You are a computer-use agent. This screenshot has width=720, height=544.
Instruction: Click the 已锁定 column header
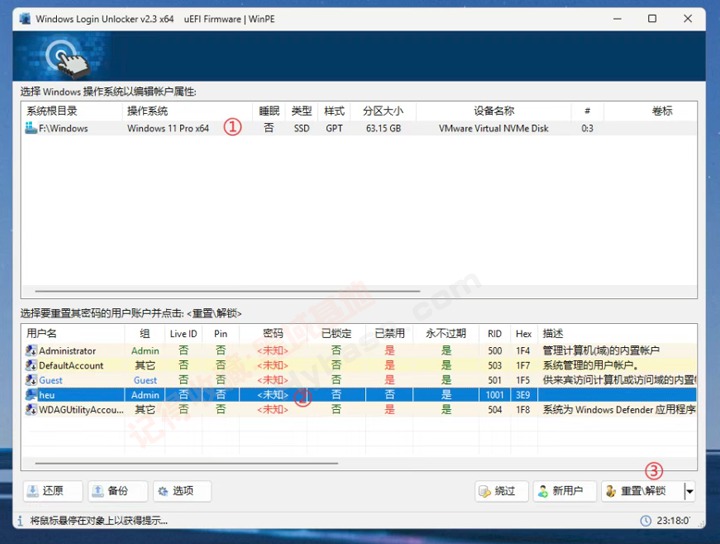pos(336,333)
